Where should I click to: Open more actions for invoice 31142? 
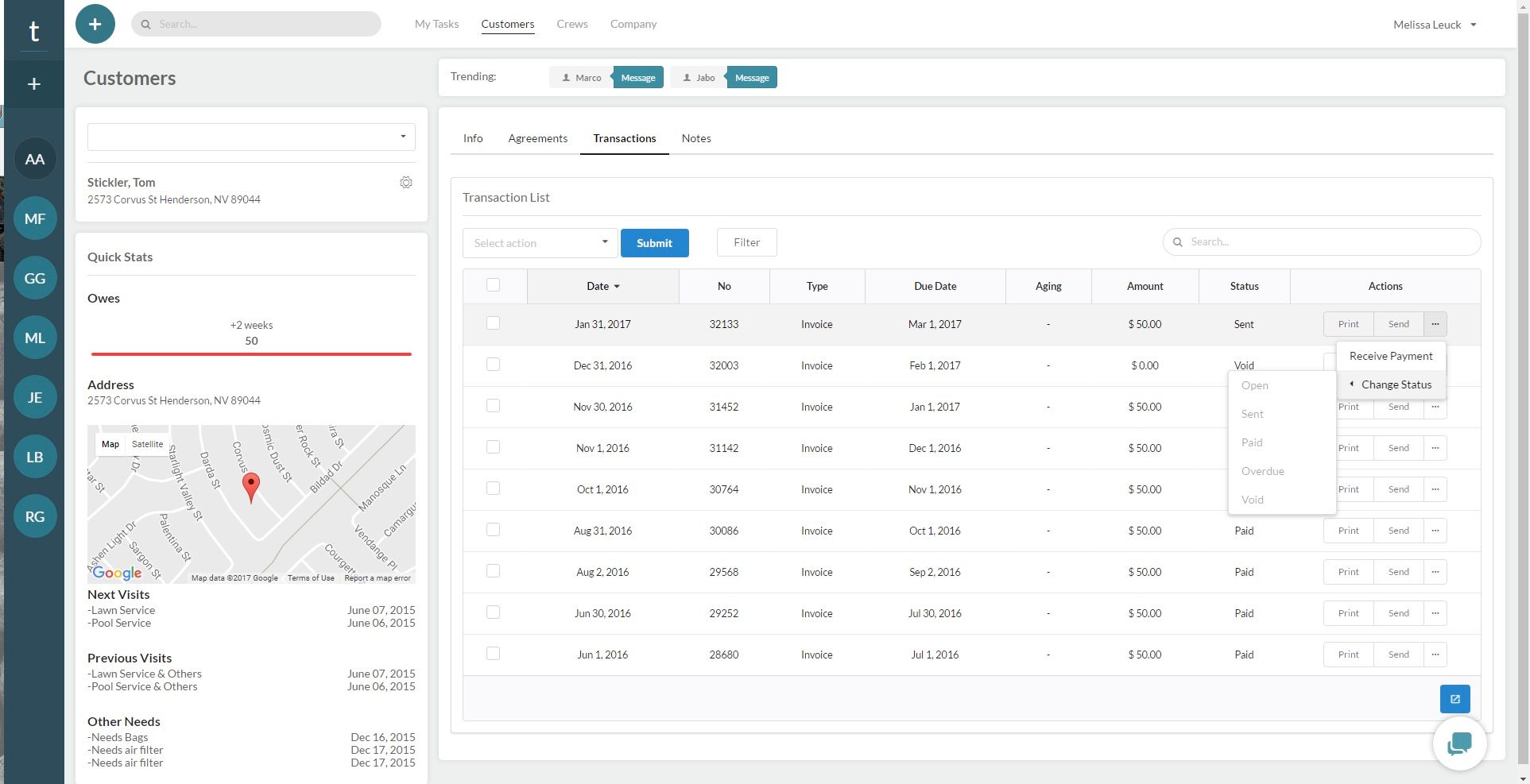point(1435,448)
